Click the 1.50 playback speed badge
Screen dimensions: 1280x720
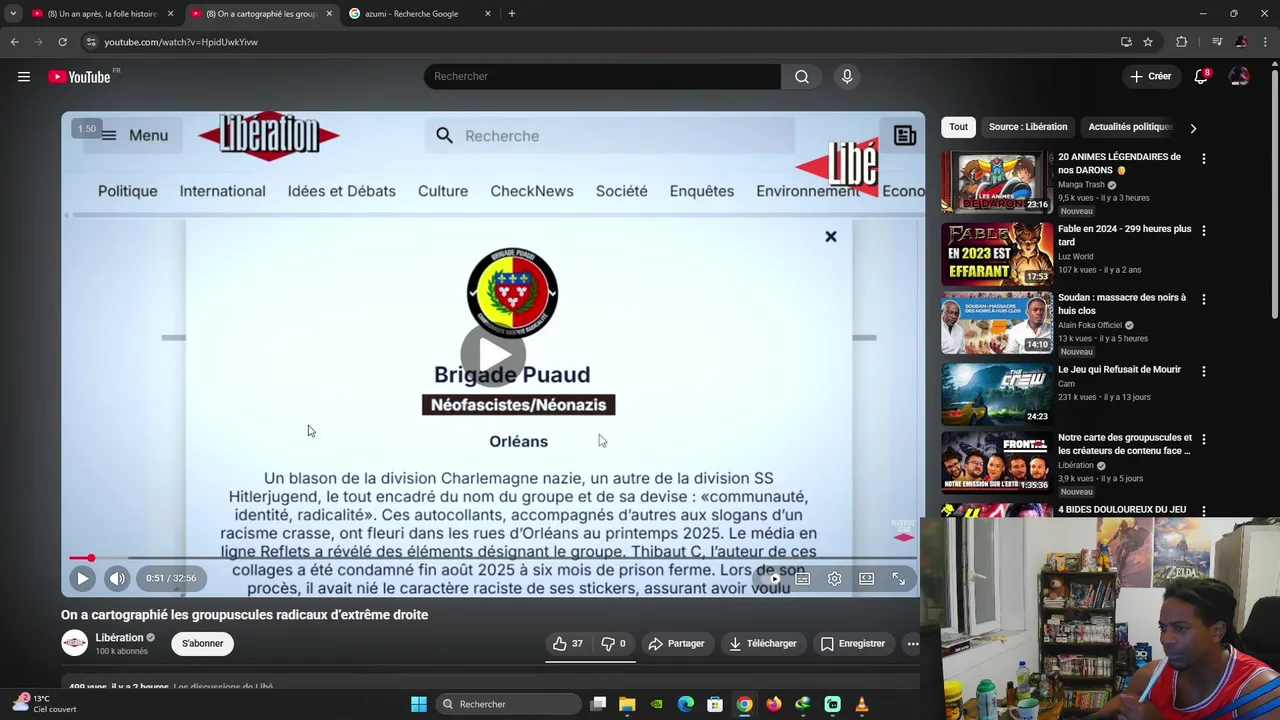tap(87, 128)
